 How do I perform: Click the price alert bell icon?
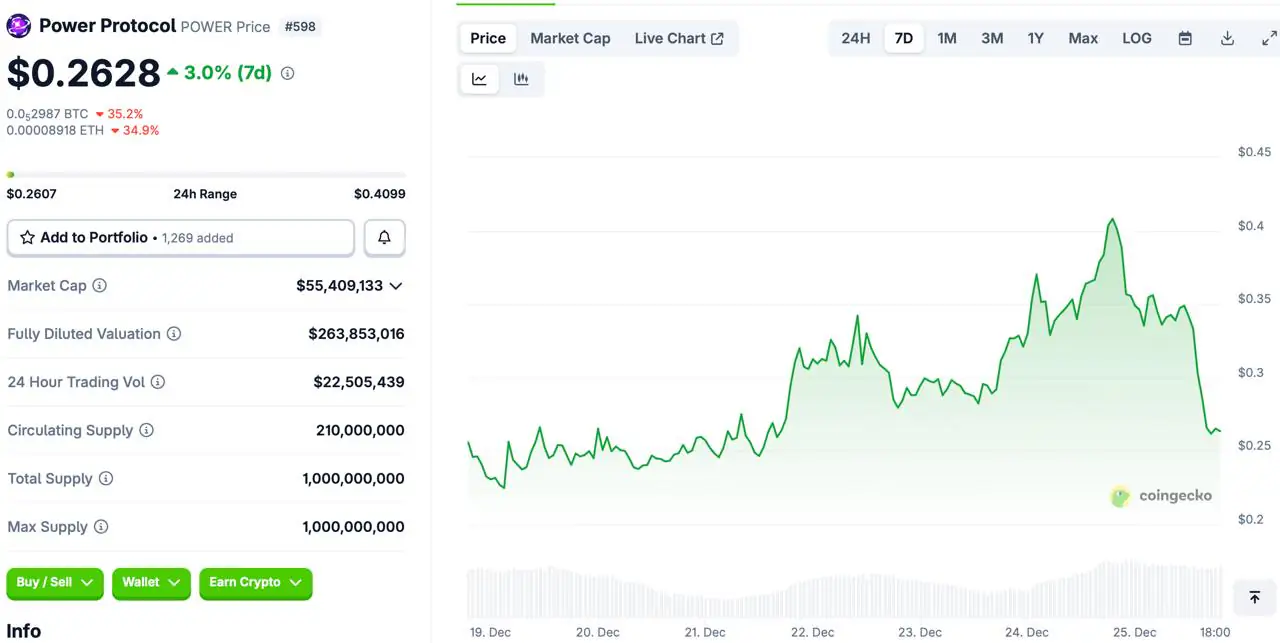pyautogui.click(x=384, y=238)
